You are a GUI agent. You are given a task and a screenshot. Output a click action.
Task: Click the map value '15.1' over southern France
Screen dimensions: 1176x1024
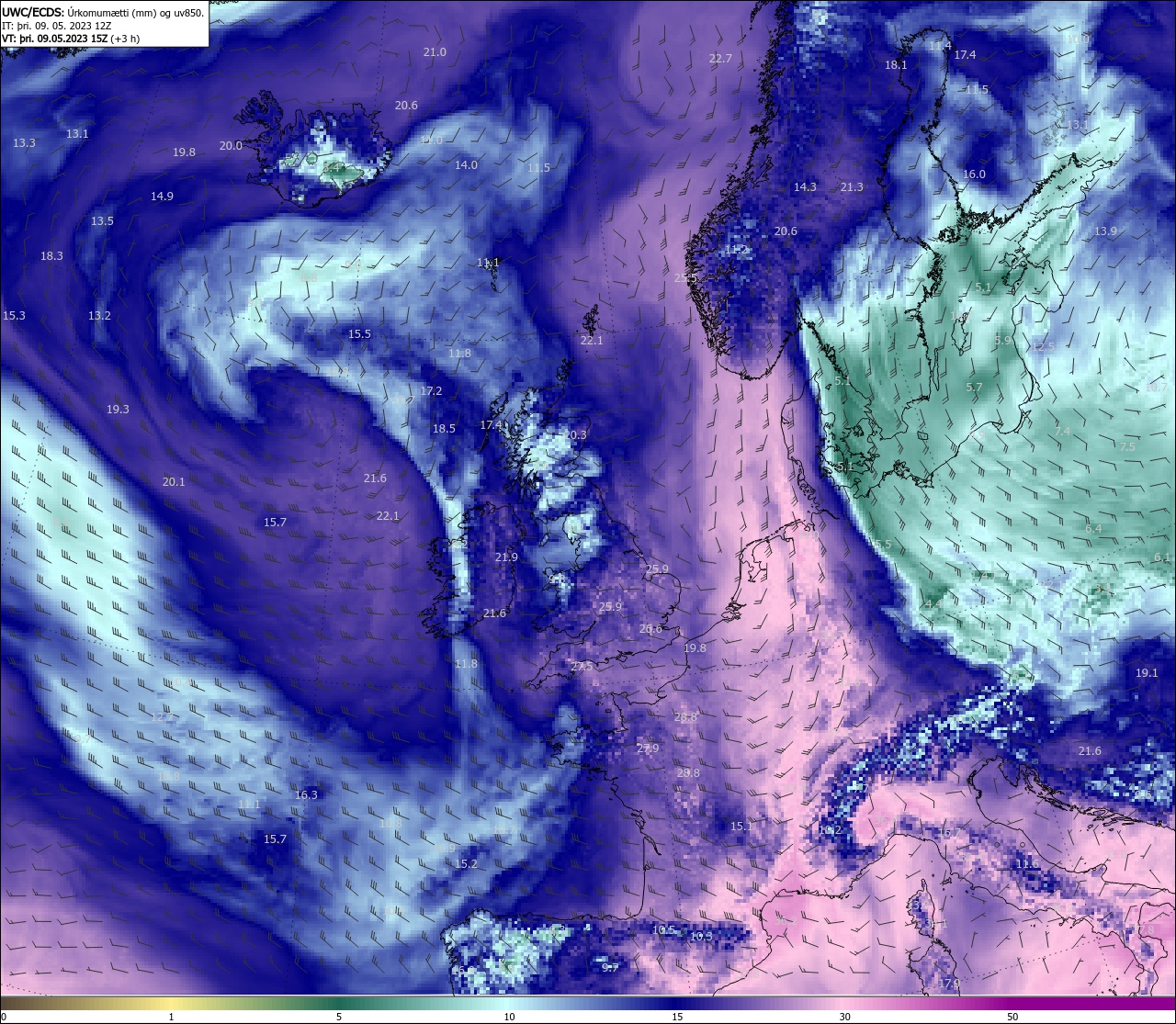[x=741, y=827]
